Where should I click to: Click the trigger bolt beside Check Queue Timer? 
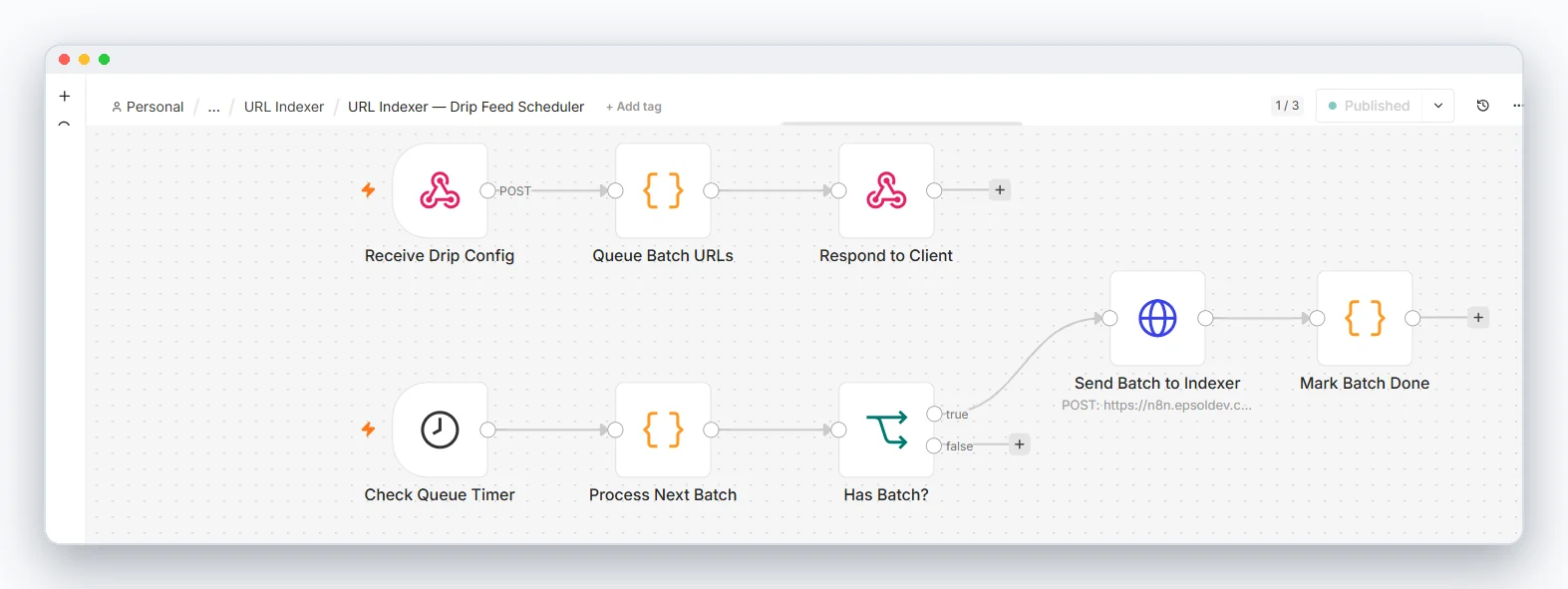coord(368,429)
